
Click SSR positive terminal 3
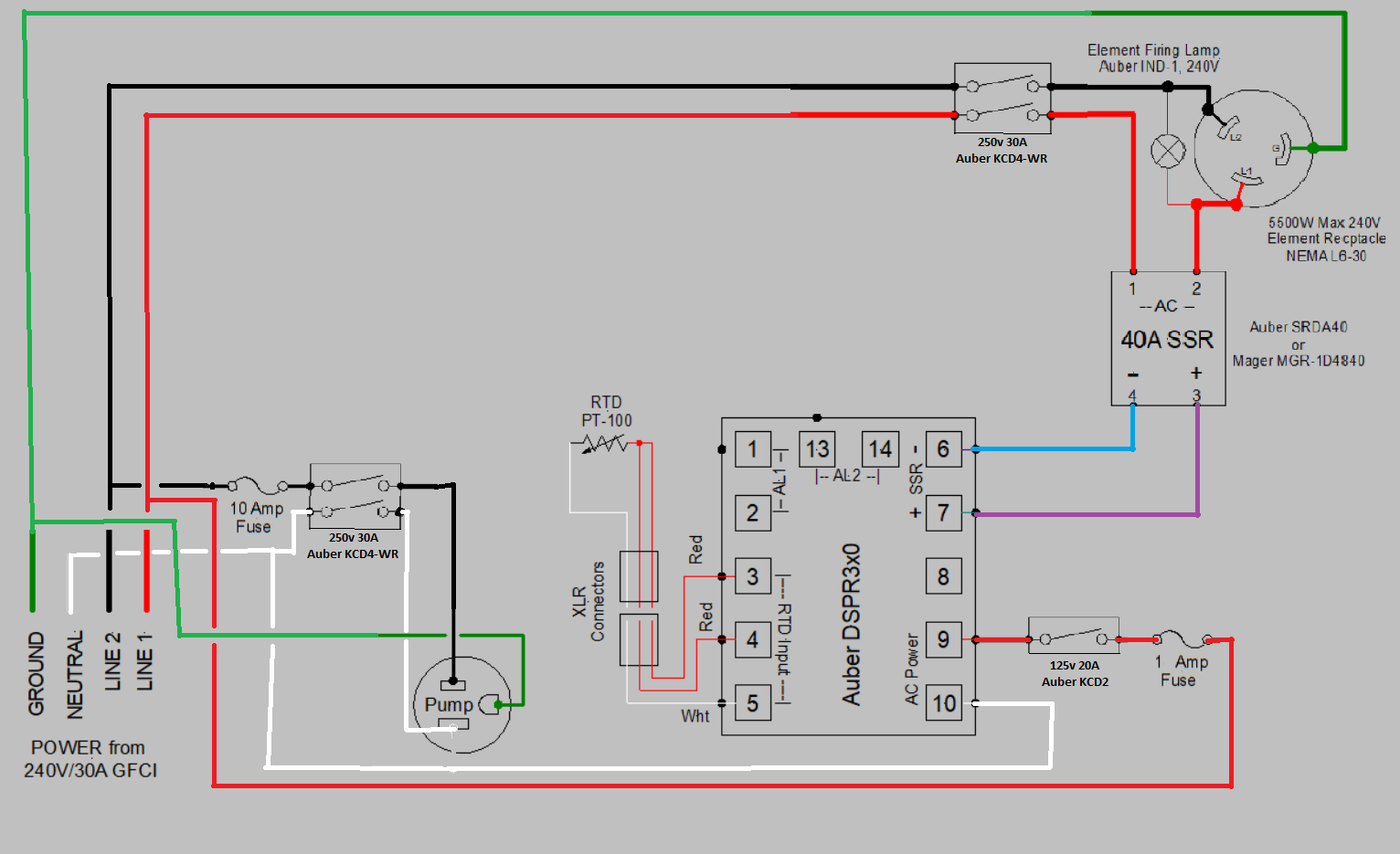coord(1196,395)
